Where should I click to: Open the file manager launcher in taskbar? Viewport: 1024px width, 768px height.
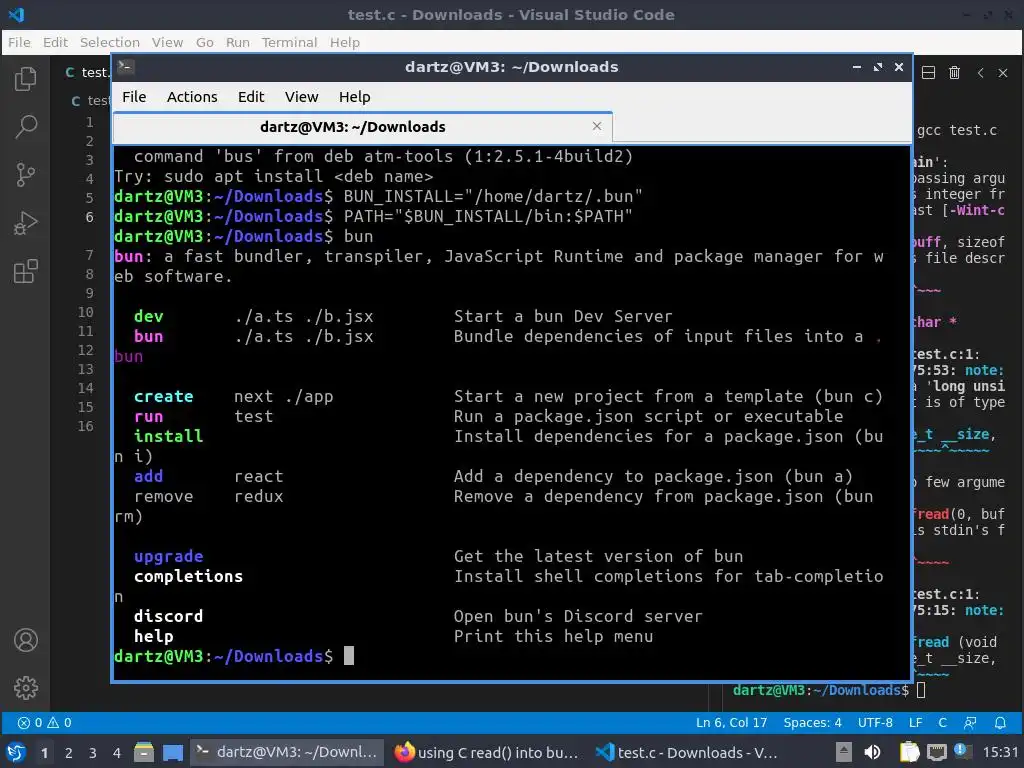pyautogui.click(x=144, y=752)
